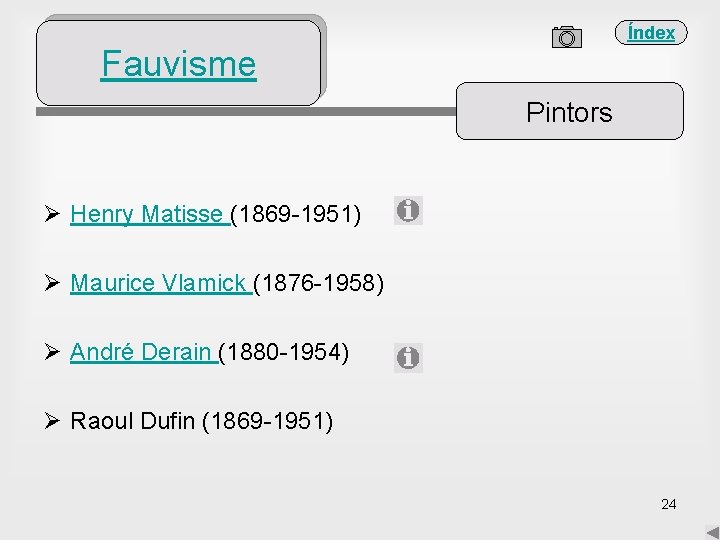
Task: Click the arrow bullet before Maurice Vlamick
Action: [x=53, y=283]
